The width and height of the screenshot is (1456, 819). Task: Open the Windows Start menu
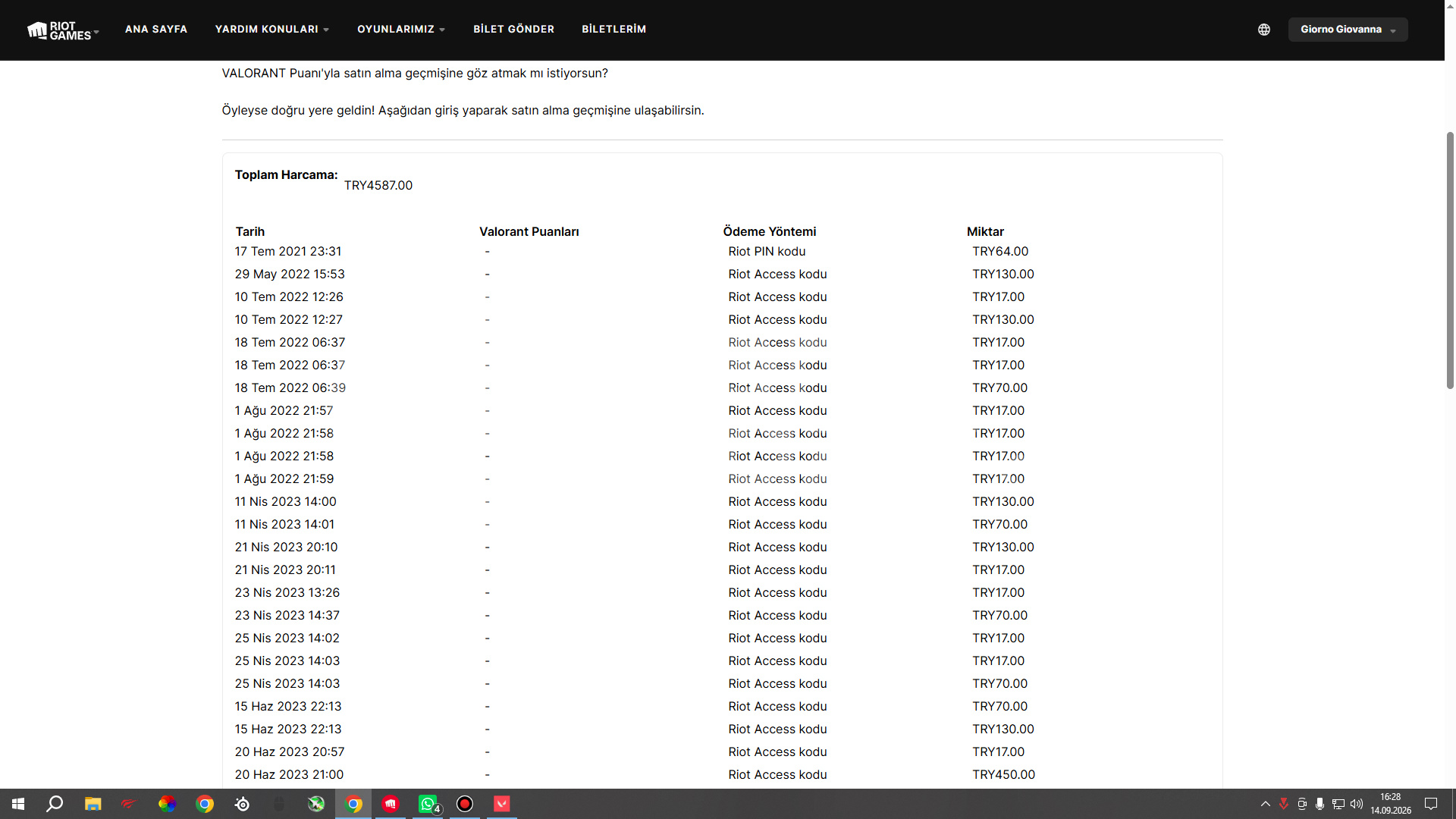(x=18, y=804)
